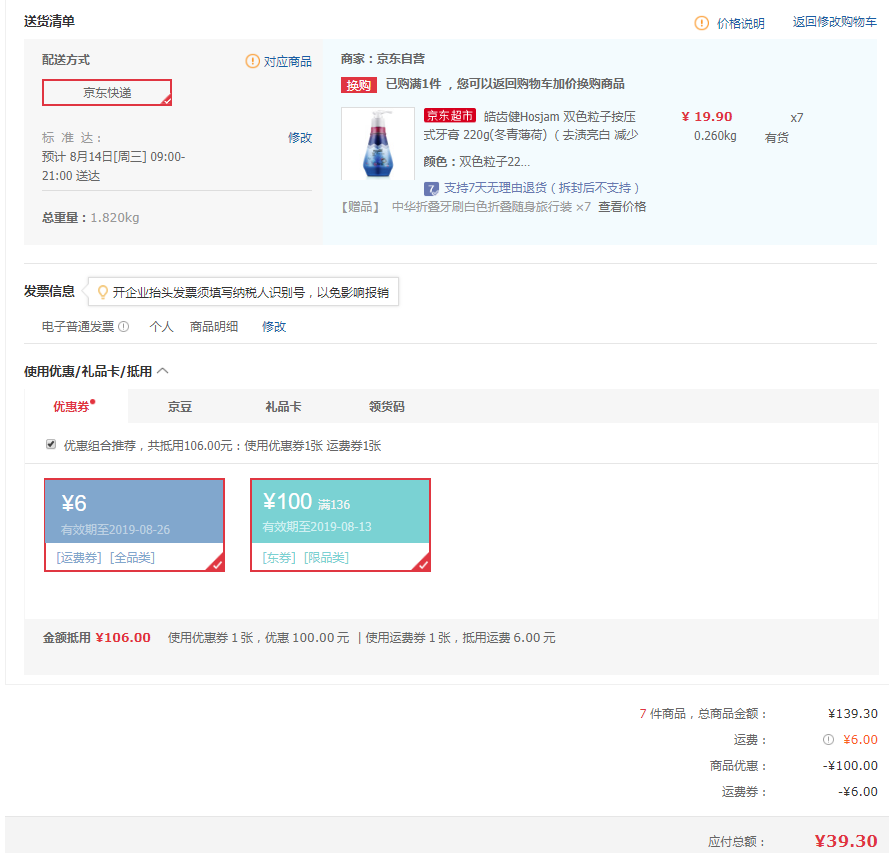The image size is (889, 853).
Task: Click the 总重量 1.820kg text
Action: tap(91, 218)
